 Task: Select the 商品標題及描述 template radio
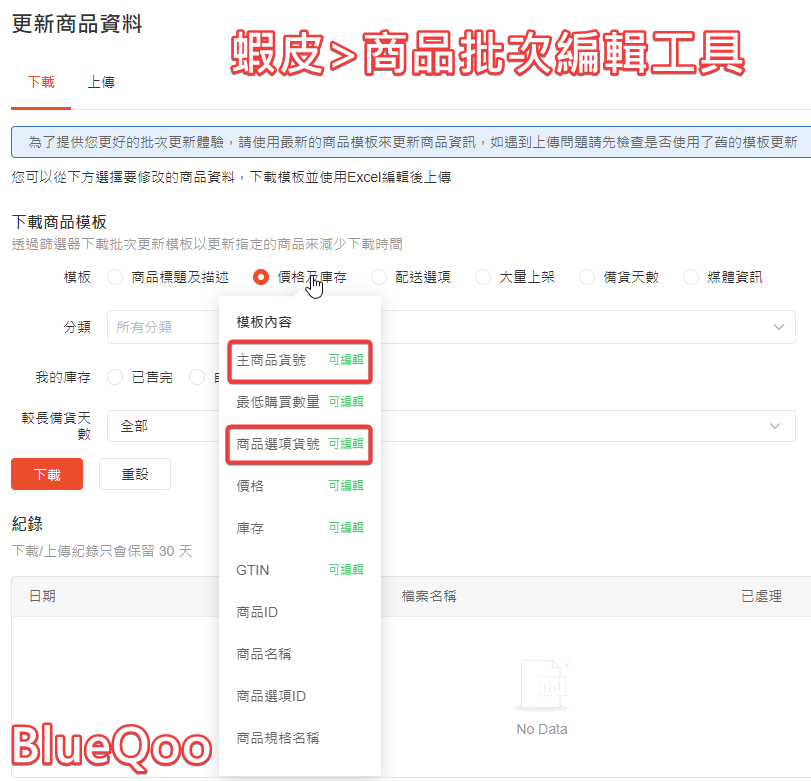[x=115, y=277]
